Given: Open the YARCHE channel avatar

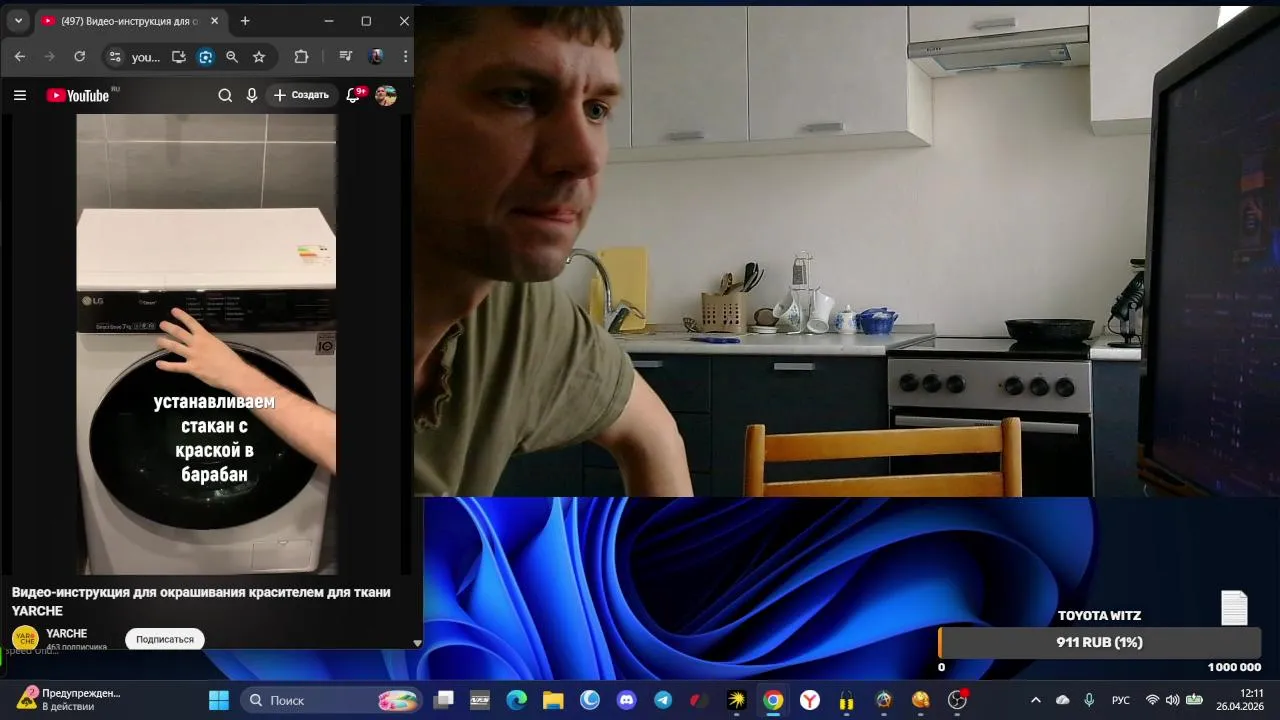Looking at the screenshot, I should click(25, 638).
